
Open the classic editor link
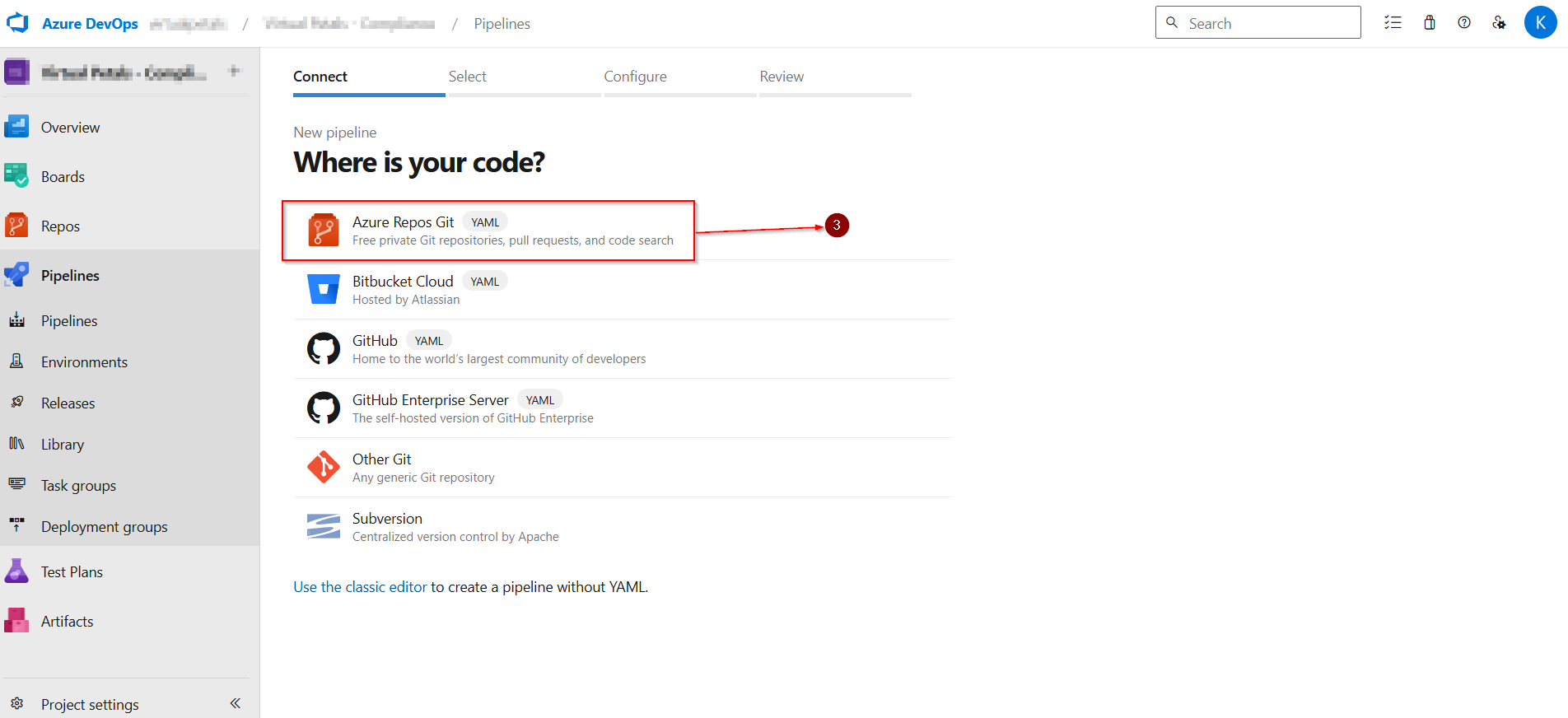360,587
